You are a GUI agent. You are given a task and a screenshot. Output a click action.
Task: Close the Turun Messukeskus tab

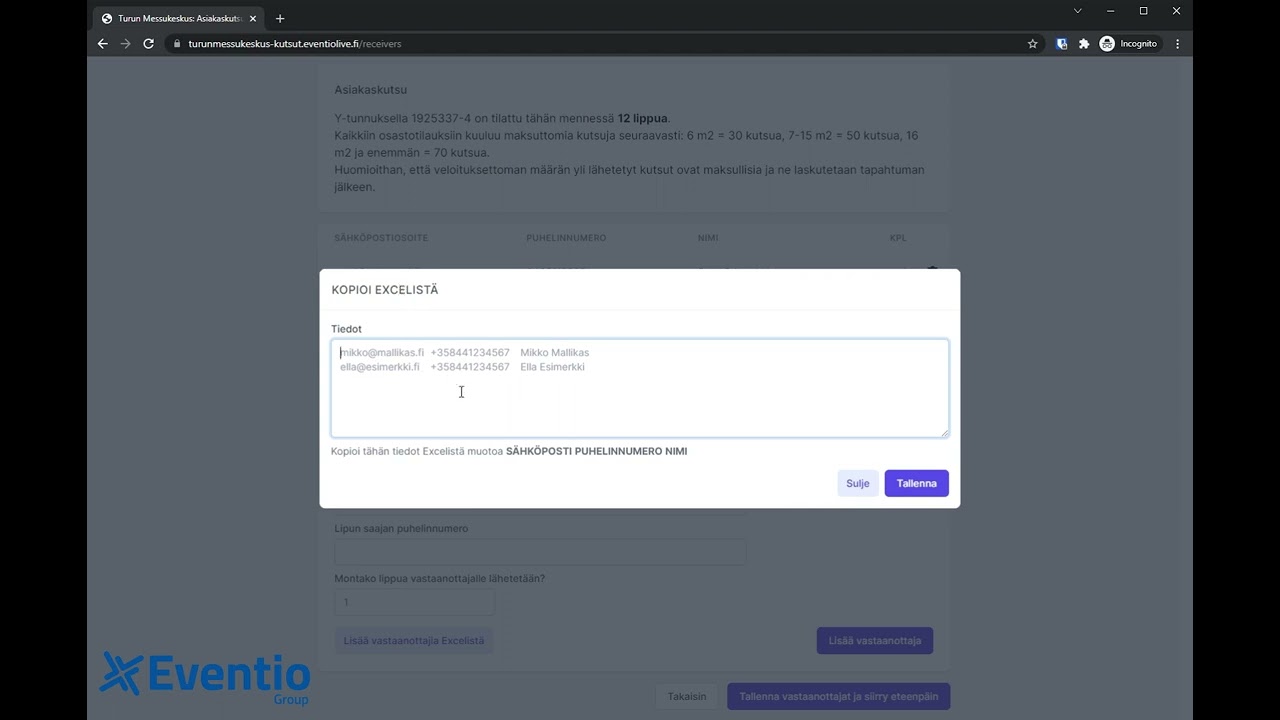pos(253,18)
